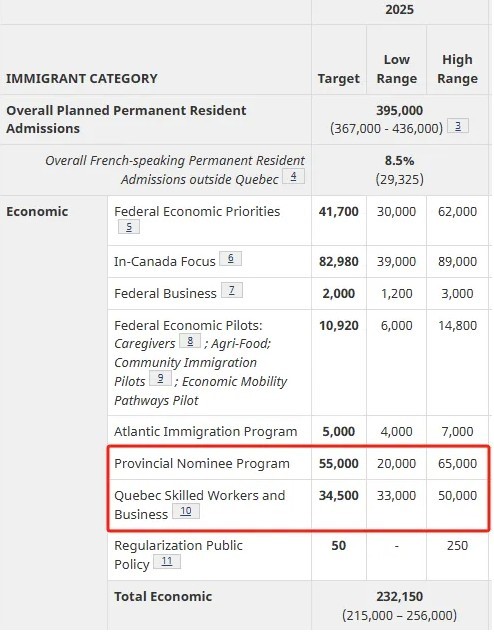
Task: Open footnote 9 after Community Immigration Pilots
Action: (160, 378)
